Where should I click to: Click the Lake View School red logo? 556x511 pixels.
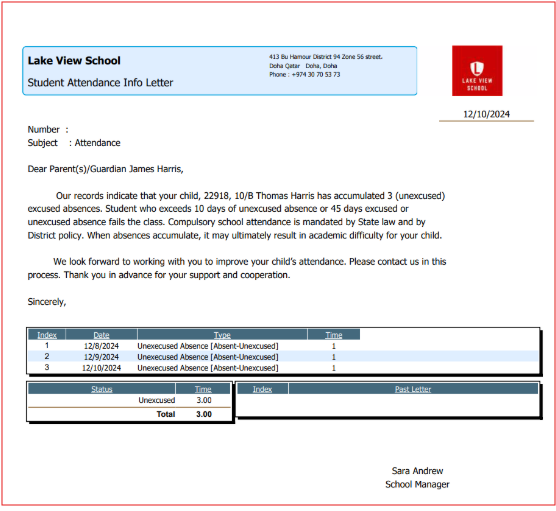[477, 71]
